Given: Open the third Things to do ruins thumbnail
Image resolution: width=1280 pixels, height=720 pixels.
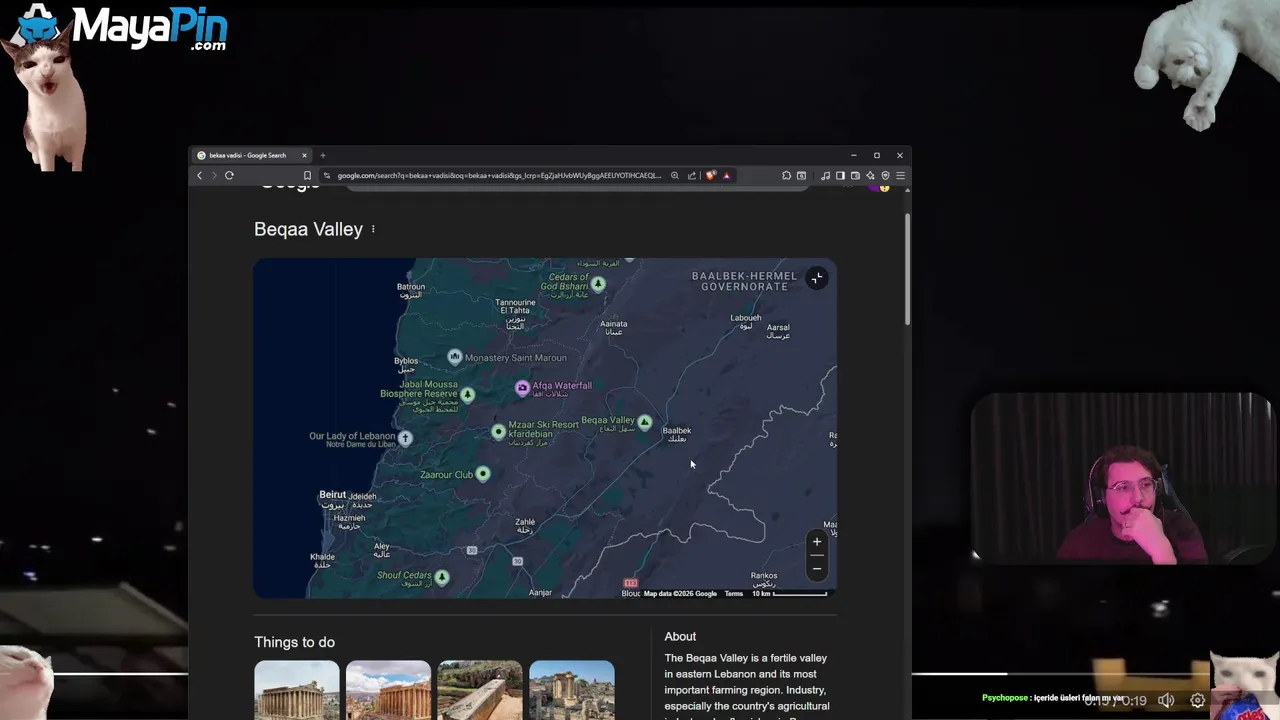Looking at the screenshot, I should tap(480, 690).
